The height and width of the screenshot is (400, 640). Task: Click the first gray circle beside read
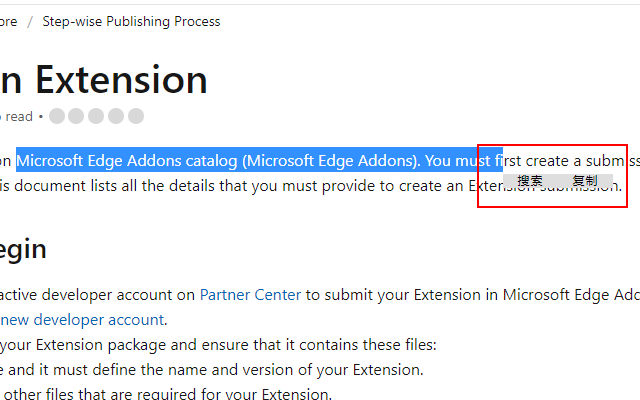57,116
